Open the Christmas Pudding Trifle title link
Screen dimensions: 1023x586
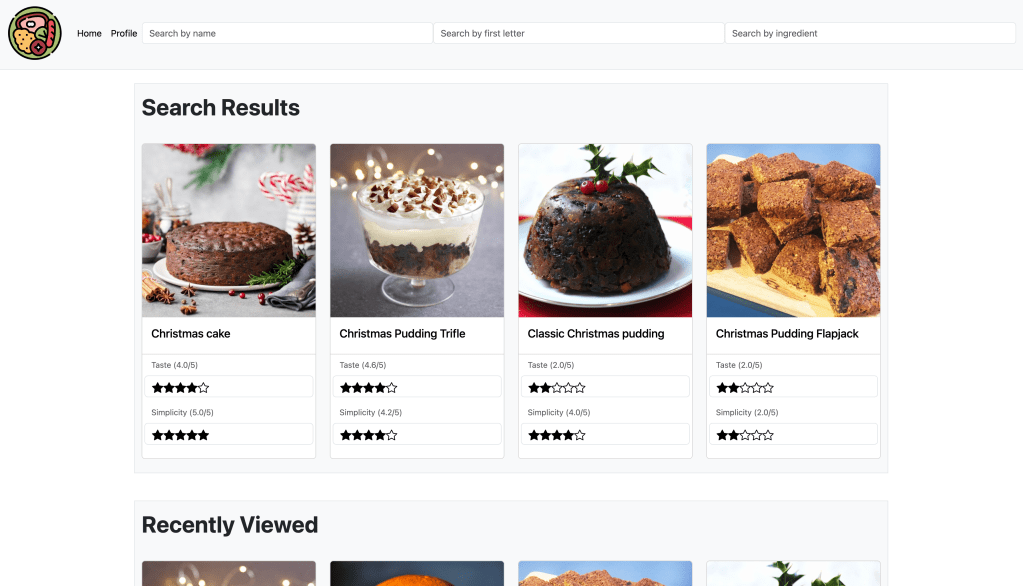(x=402, y=333)
